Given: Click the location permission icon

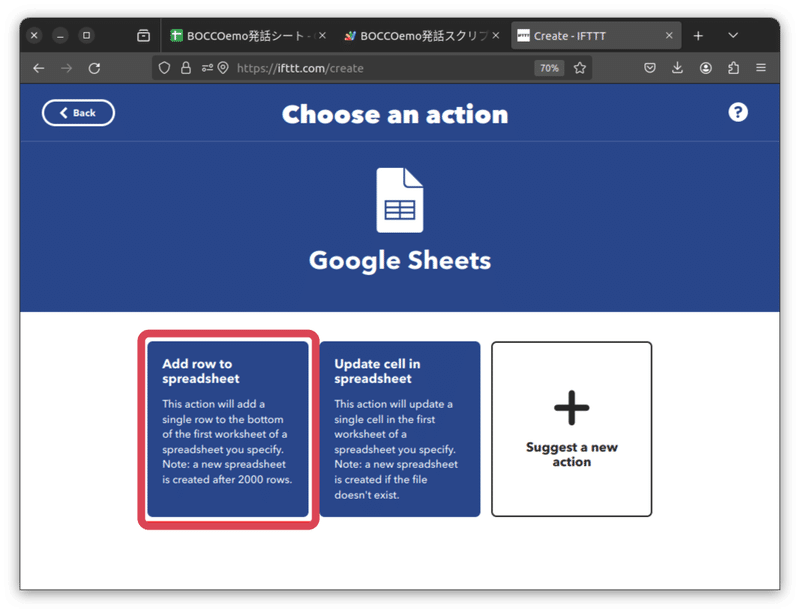Looking at the screenshot, I should [223, 68].
